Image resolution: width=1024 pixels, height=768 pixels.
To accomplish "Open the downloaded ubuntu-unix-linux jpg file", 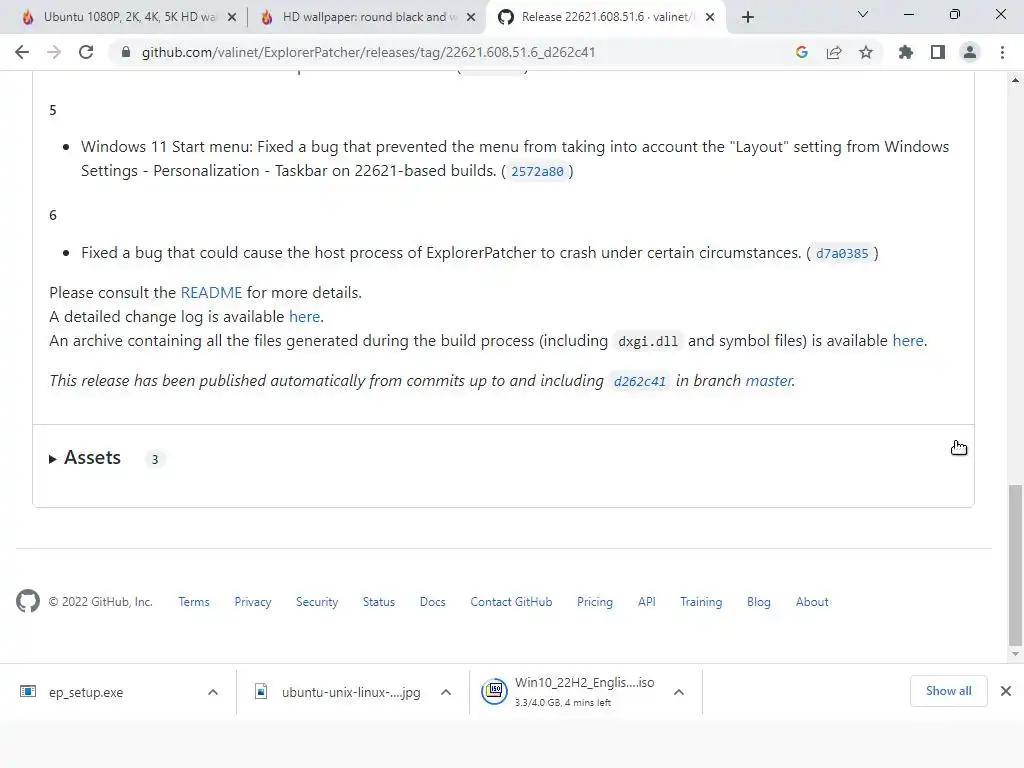I will point(351,692).
